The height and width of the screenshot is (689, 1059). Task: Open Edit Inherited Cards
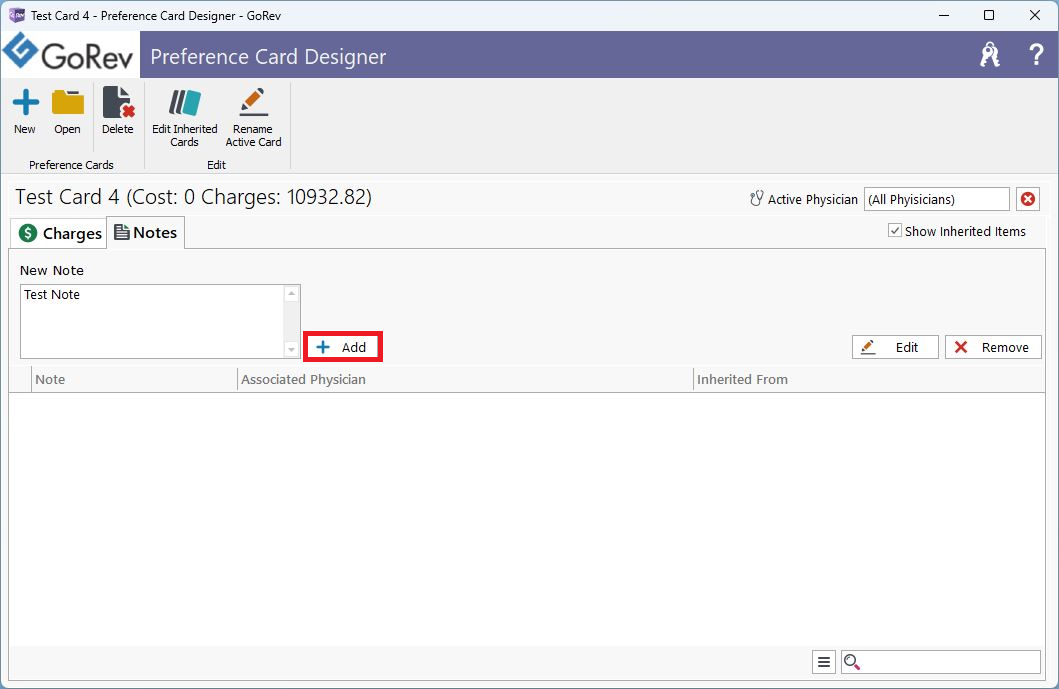(184, 118)
